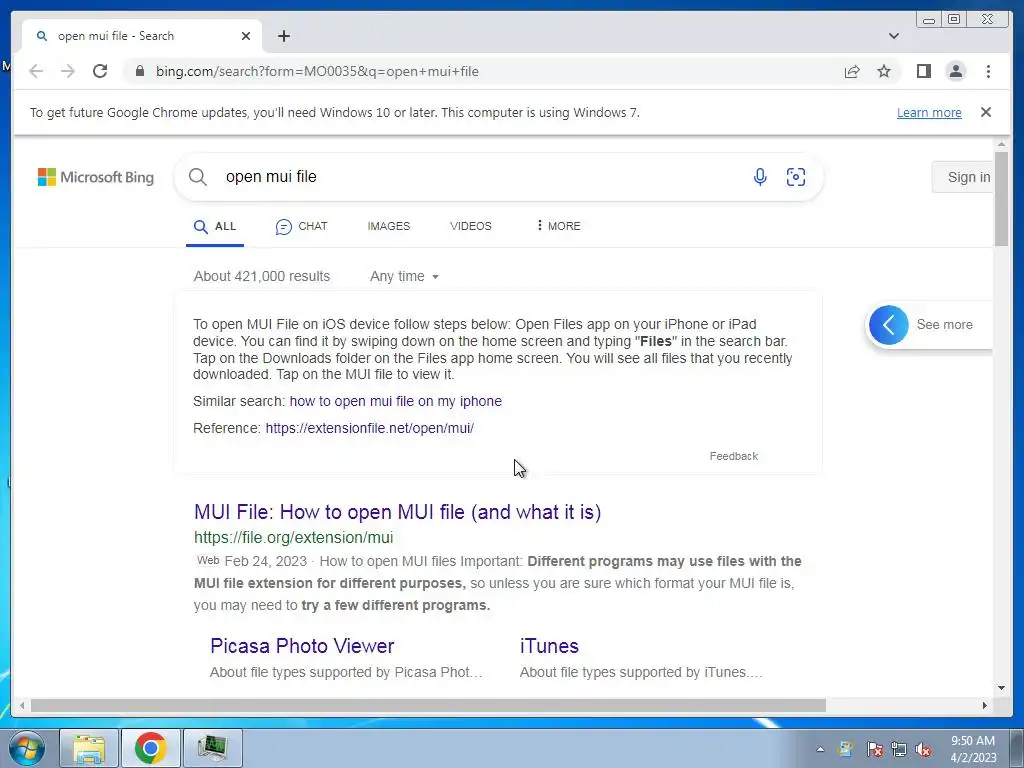This screenshot has width=1024, height=768.
Task: Click the vertical scrollbar down arrow
Action: [x=1001, y=688]
